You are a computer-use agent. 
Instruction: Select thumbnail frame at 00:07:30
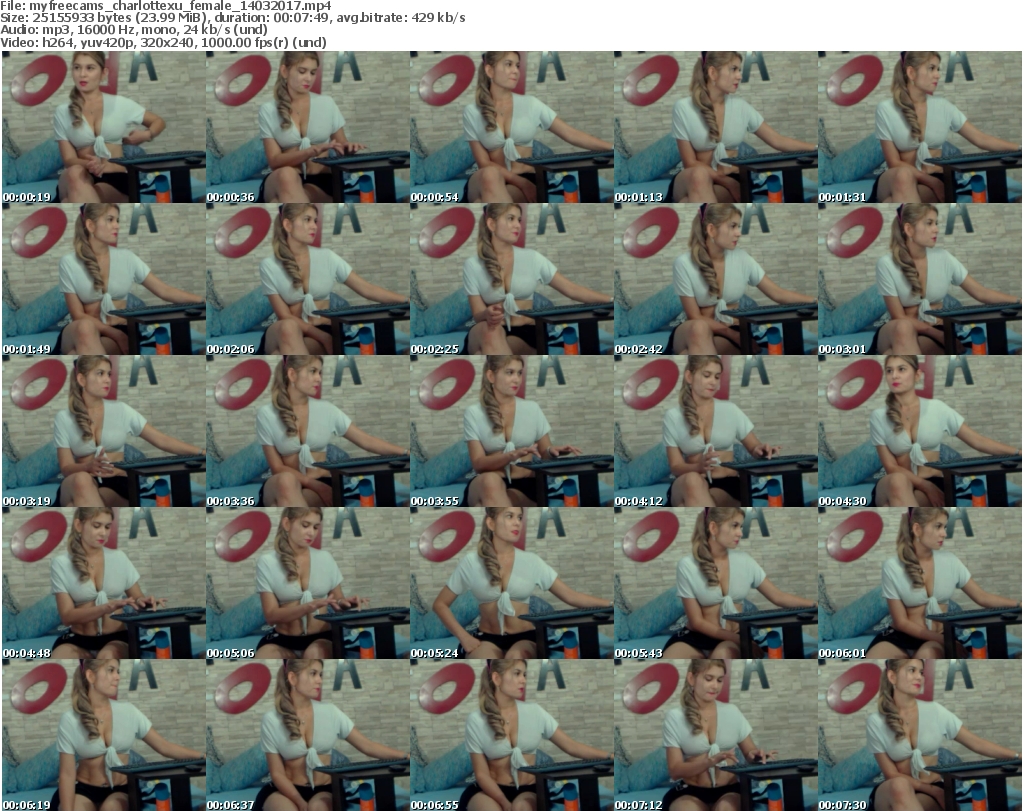pos(920,735)
